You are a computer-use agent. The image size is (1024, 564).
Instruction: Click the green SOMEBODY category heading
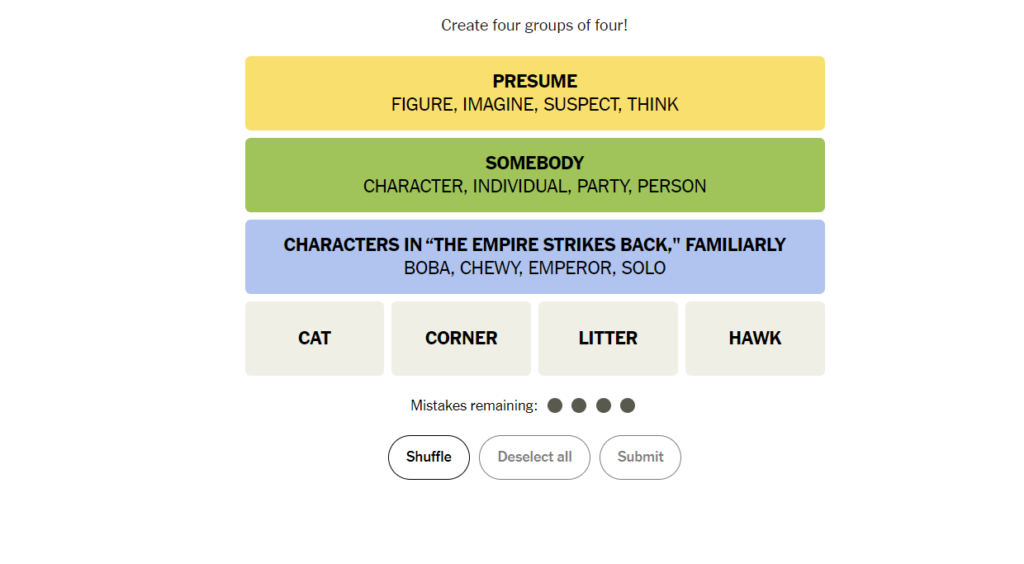[x=535, y=163]
